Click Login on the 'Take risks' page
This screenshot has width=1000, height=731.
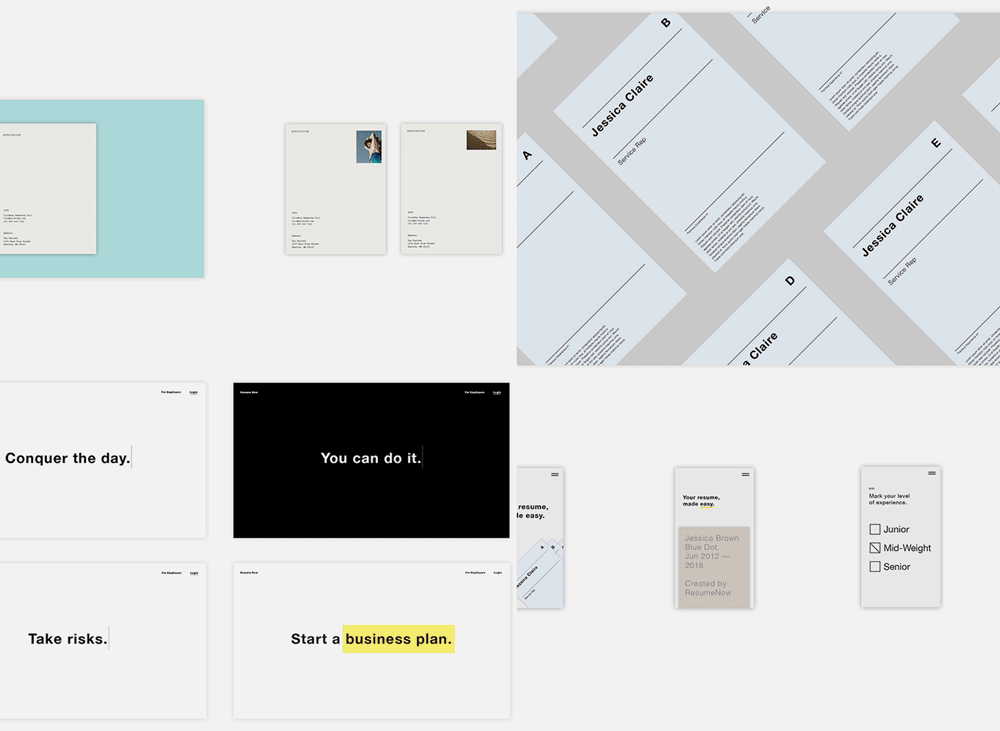coord(194,573)
